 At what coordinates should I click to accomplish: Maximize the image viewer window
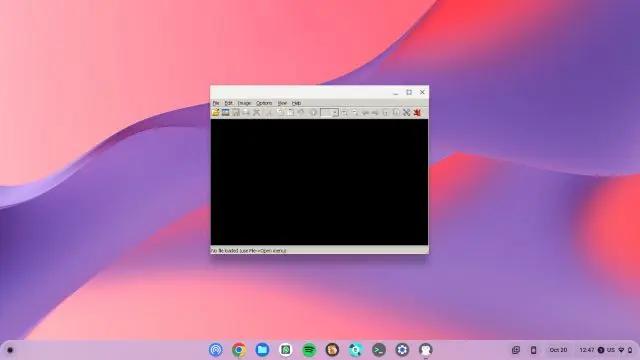point(409,92)
